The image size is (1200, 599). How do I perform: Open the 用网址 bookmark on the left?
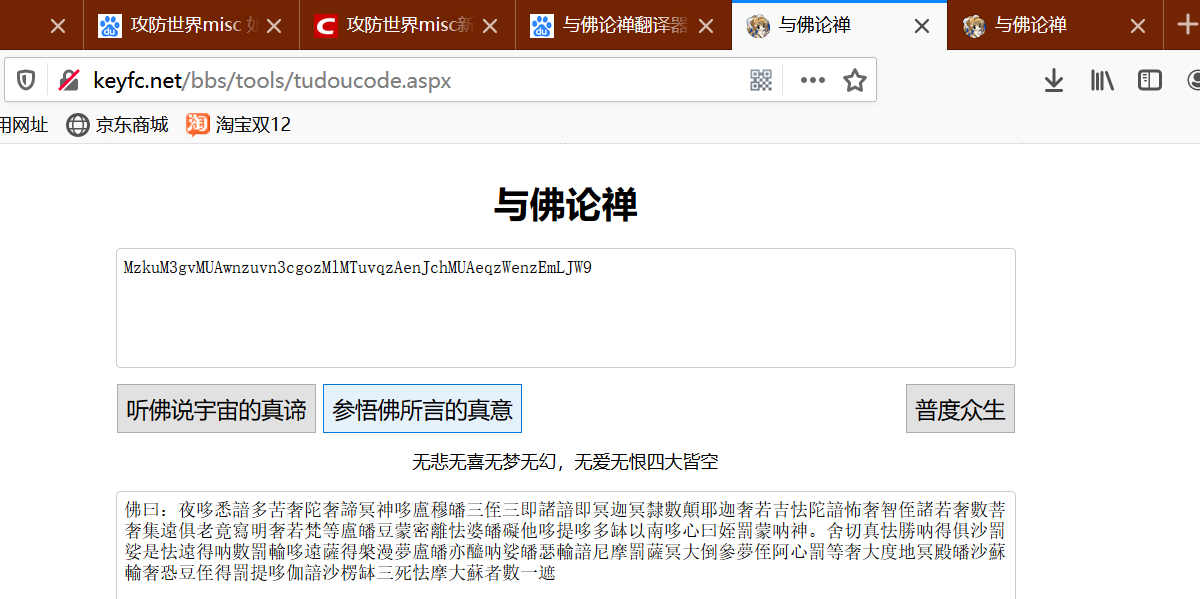(x=24, y=125)
